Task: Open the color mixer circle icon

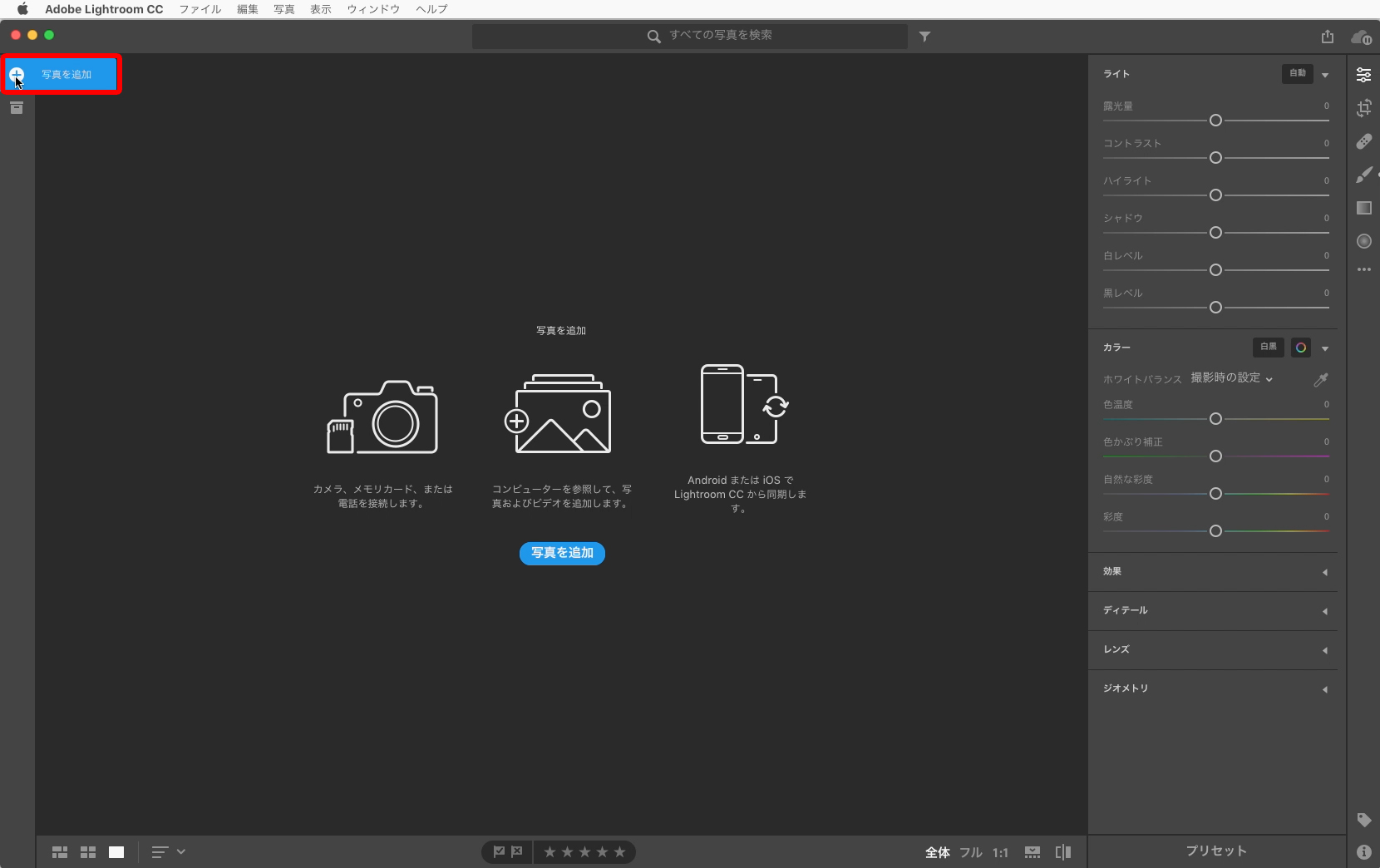Action: point(1301,348)
